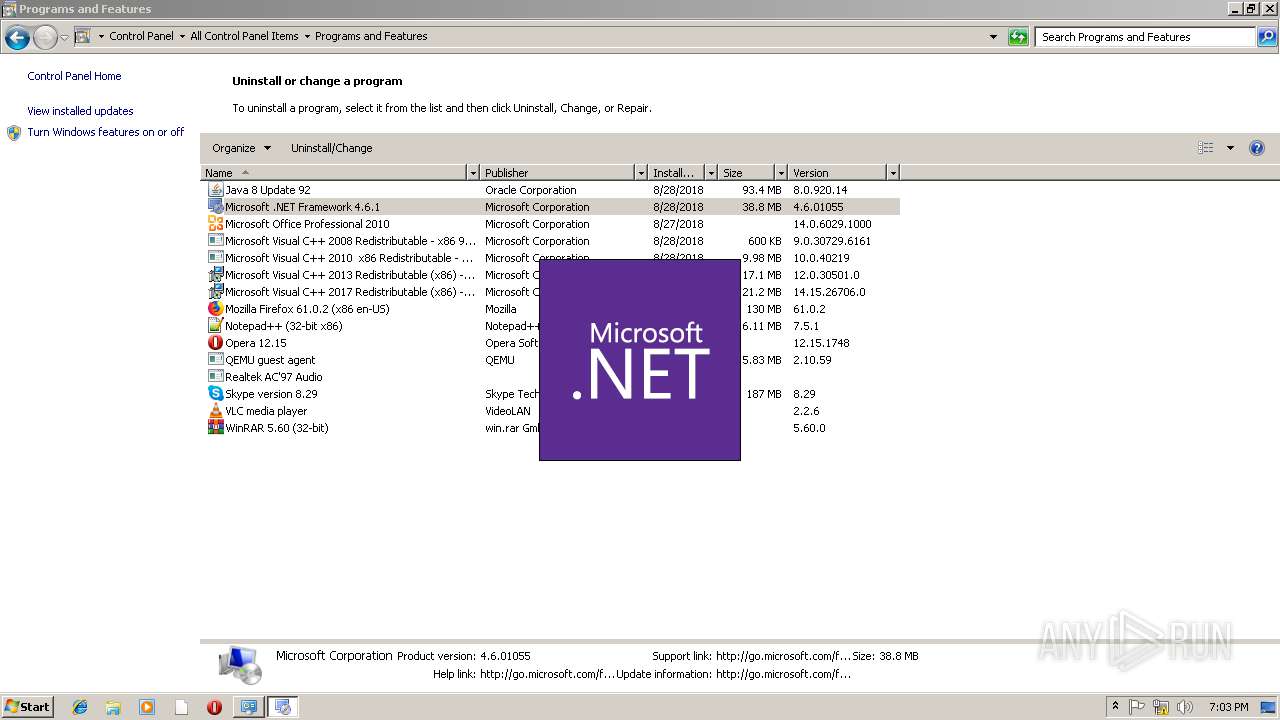Viewport: 1280px width, 720px height.
Task: Select Microsoft Office Professional 2010 icon
Action: [215, 224]
